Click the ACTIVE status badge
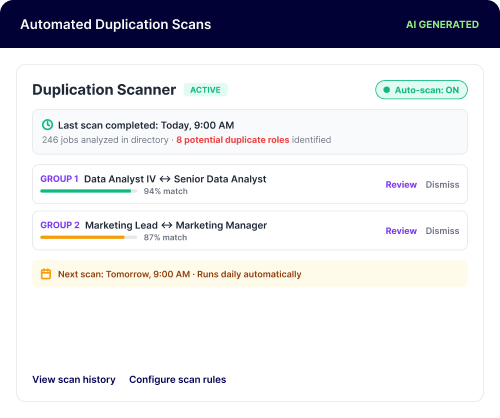Viewport: 500px width, 418px height. pyautogui.click(x=205, y=90)
